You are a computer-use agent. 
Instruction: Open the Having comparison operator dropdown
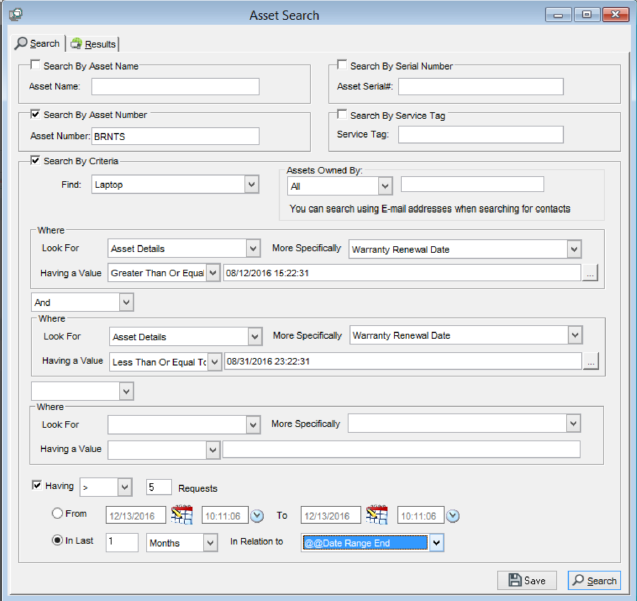click(x=125, y=487)
